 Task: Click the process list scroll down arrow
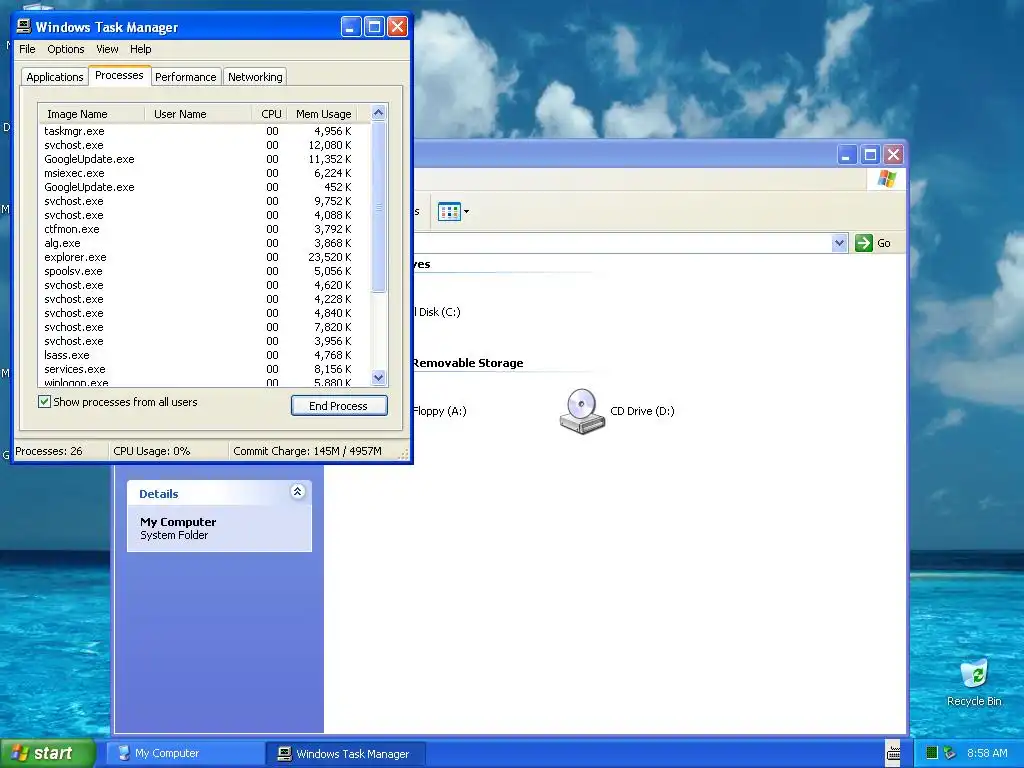click(379, 377)
